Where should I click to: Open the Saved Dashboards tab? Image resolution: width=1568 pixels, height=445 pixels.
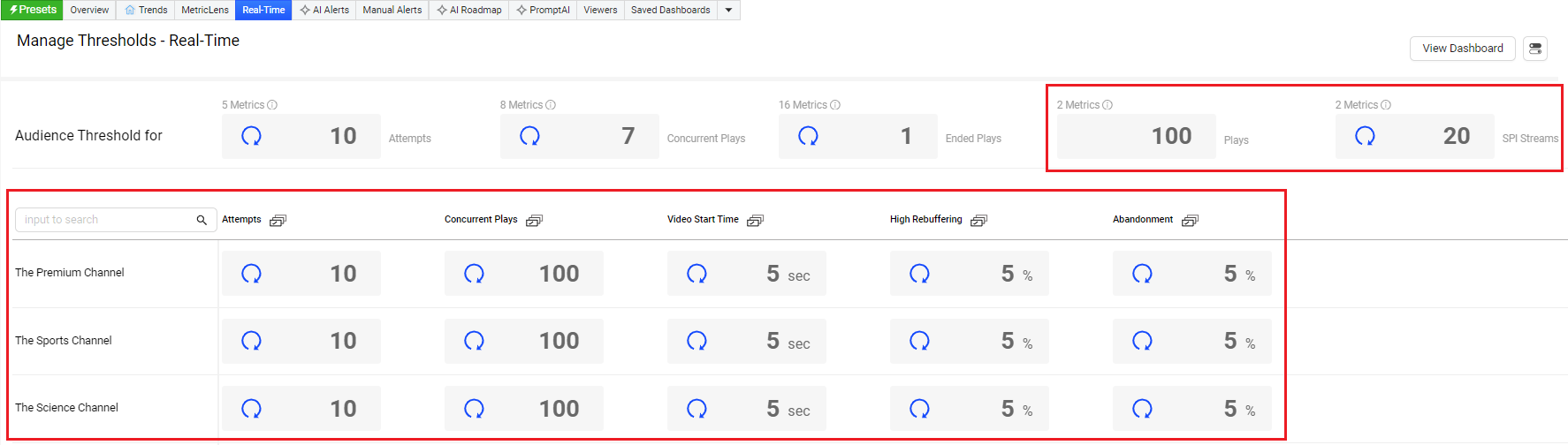pos(670,10)
